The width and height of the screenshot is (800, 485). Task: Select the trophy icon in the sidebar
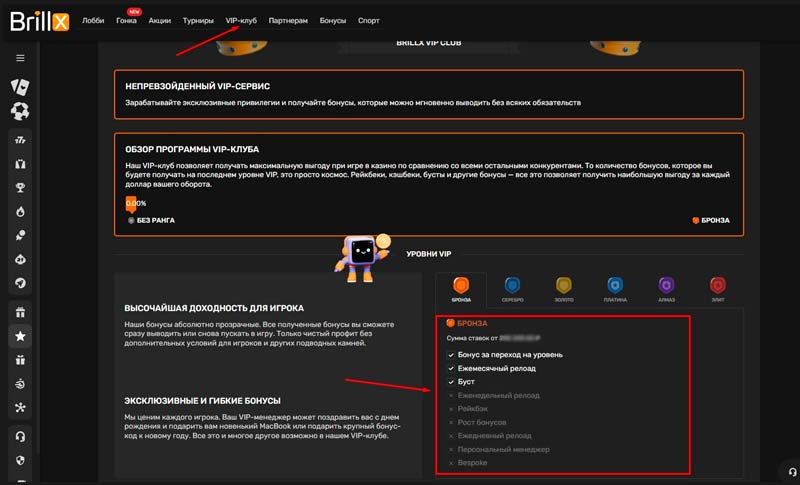click(x=20, y=187)
